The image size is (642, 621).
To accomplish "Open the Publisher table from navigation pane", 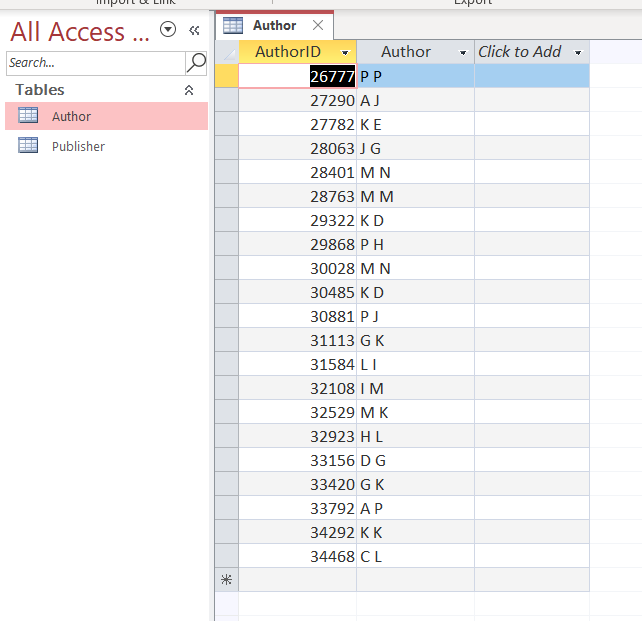I will click(x=78, y=146).
